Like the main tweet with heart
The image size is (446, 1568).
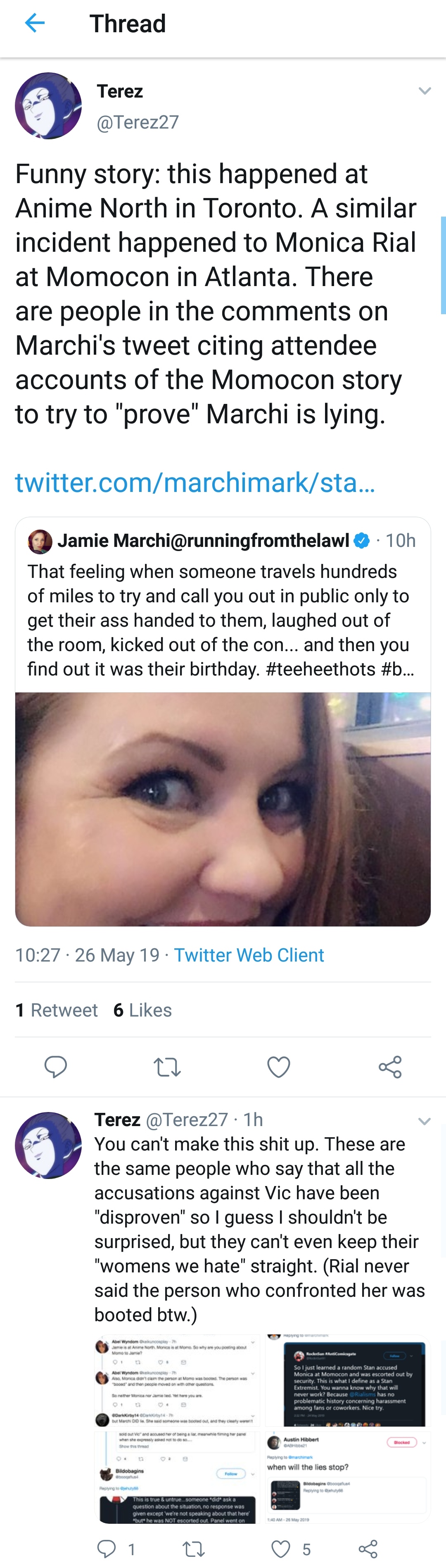[x=279, y=1067]
